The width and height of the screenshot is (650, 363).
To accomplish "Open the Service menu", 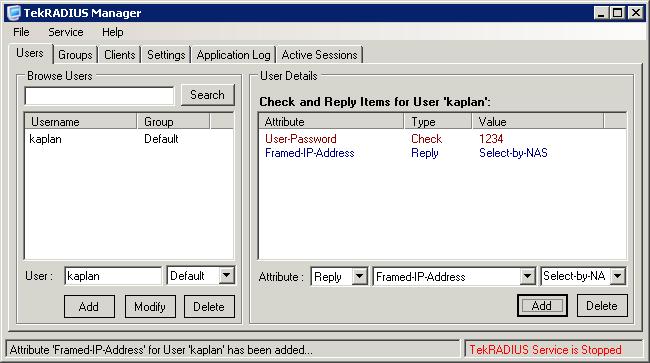I will [x=65, y=32].
